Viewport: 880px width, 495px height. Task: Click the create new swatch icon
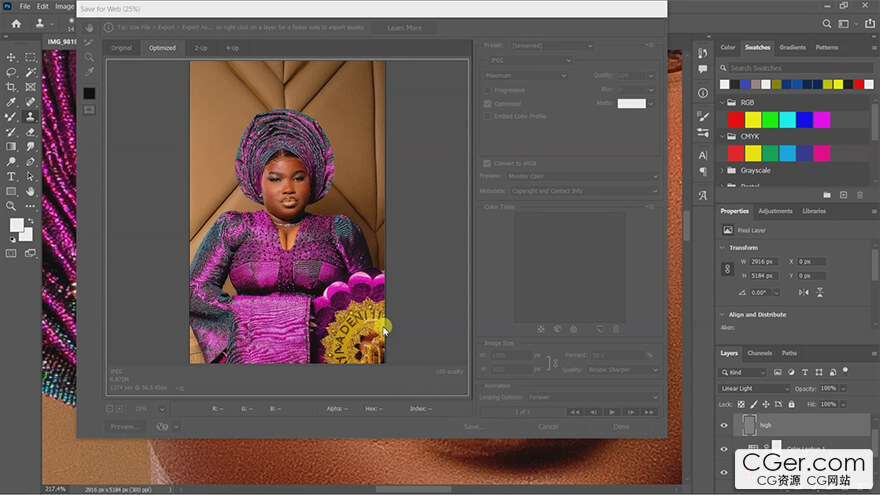click(844, 195)
